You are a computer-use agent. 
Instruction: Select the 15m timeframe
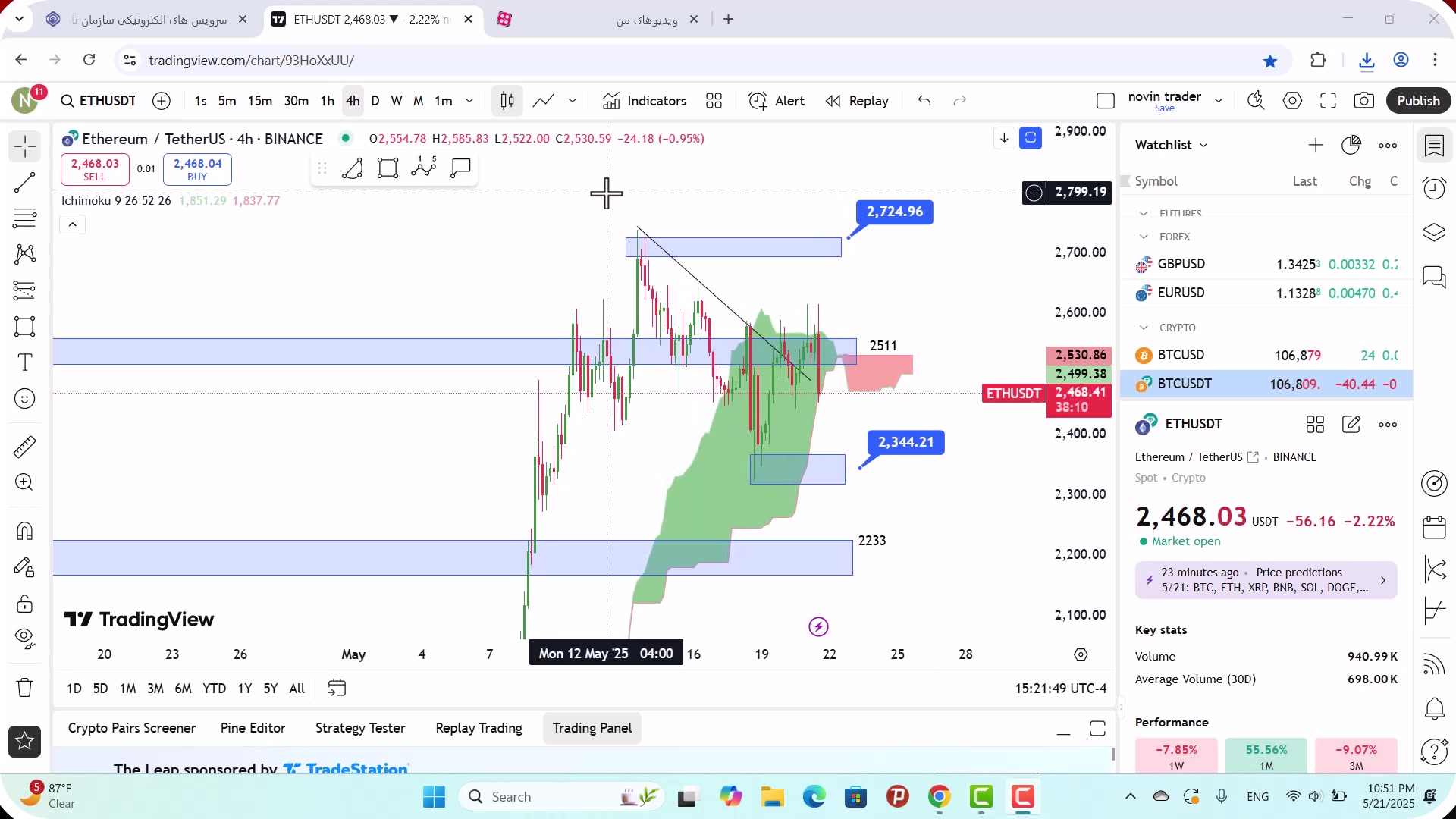coord(260,101)
